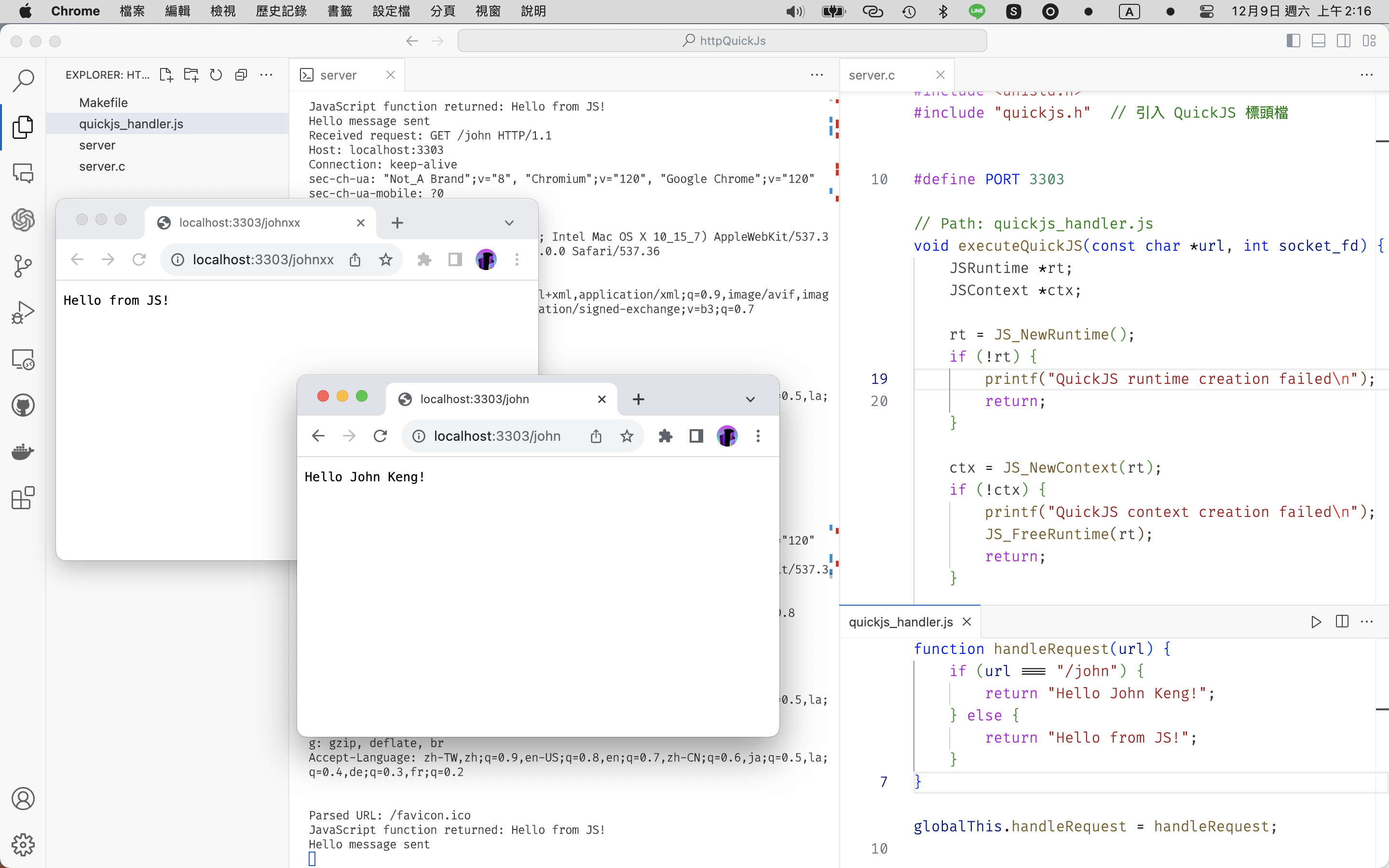
Task: Bookmark the localhost:3303/john page with the star
Action: [627, 436]
